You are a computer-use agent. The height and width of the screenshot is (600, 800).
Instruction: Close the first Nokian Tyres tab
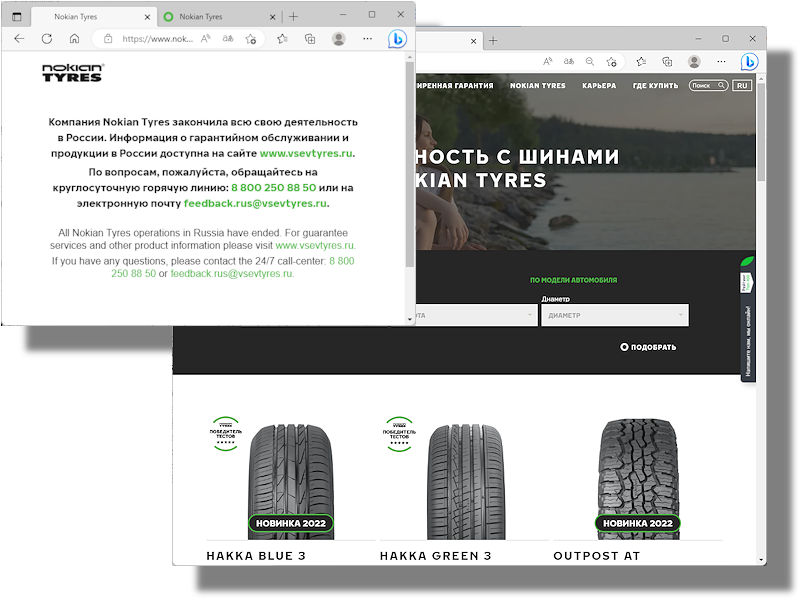pyautogui.click(x=147, y=17)
